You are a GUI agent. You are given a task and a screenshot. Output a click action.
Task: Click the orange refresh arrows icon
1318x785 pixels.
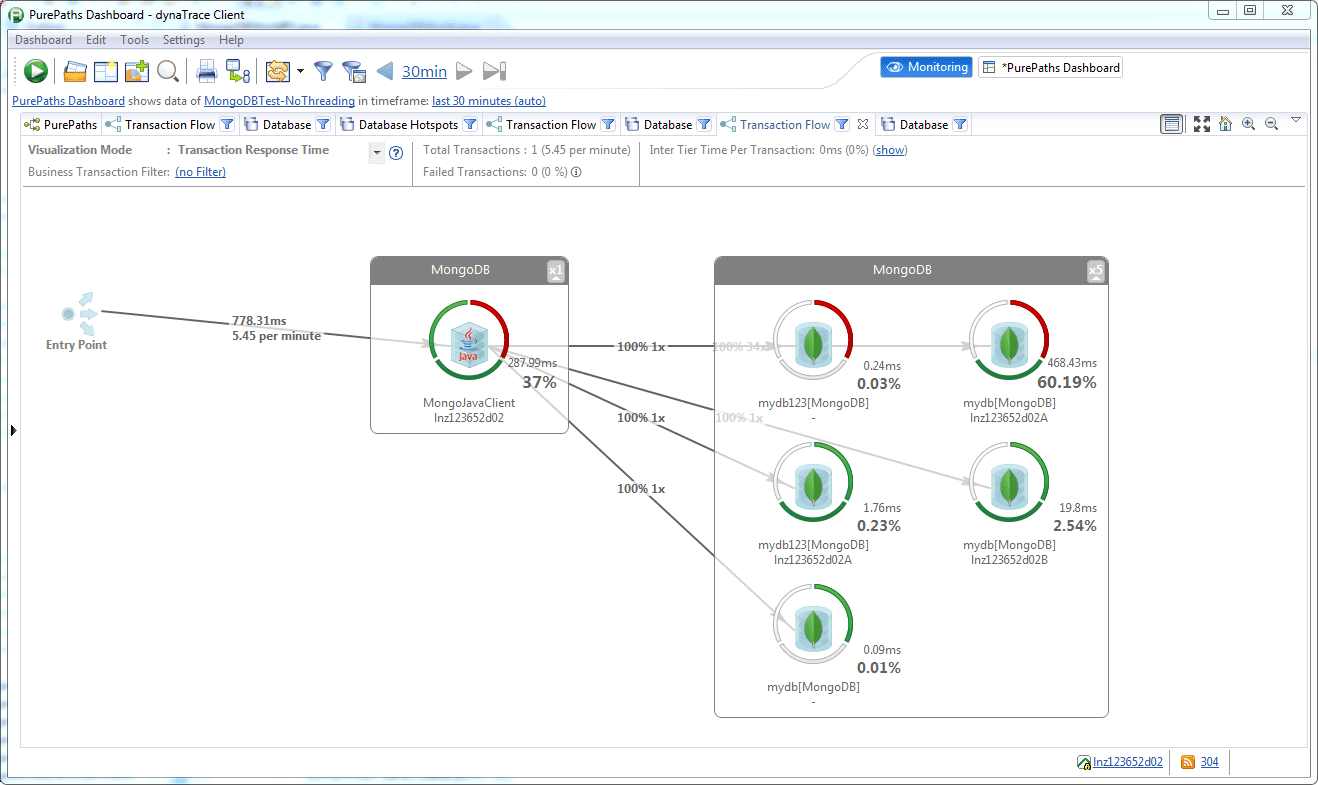pos(278,71)
